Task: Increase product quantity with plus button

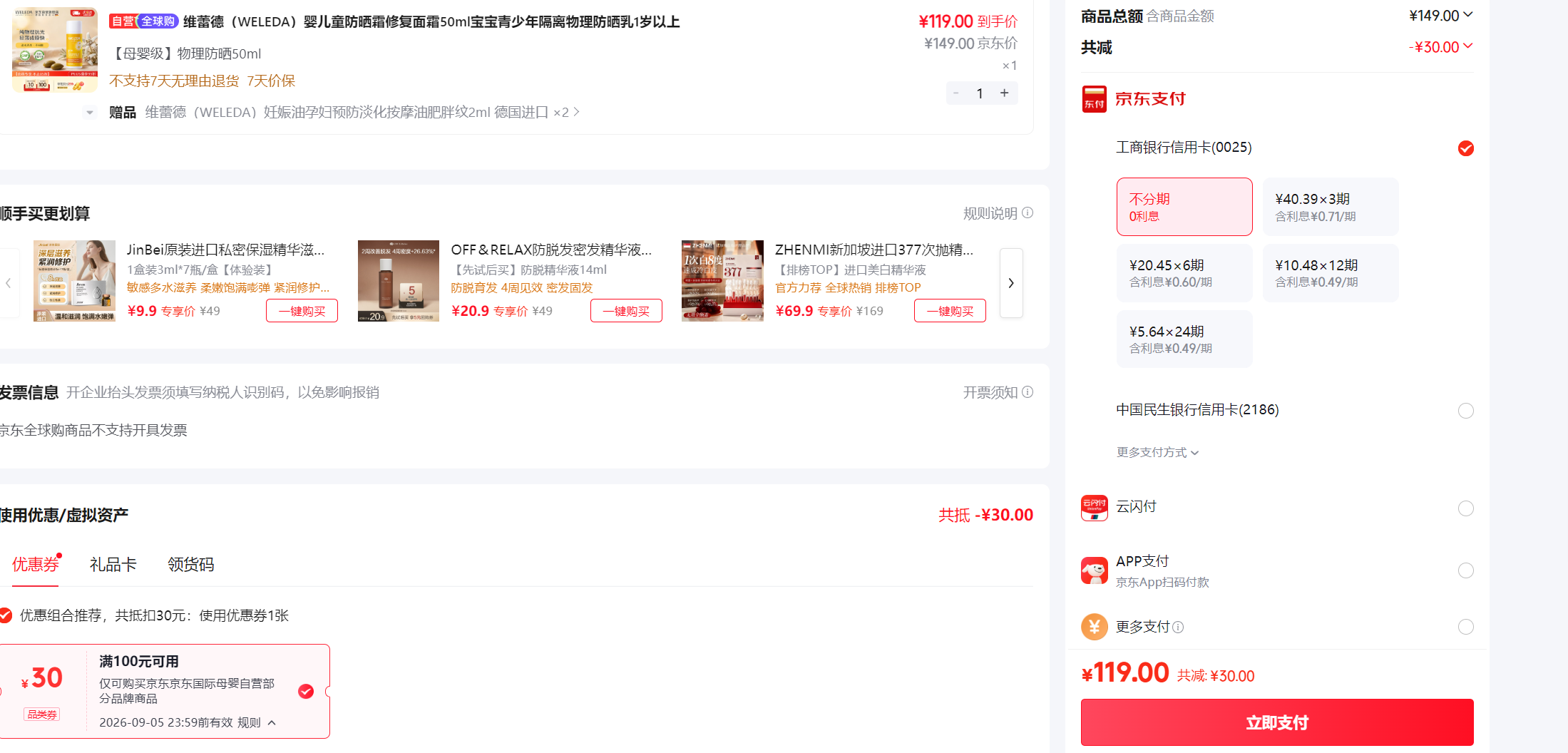Action: click(x=1005, y=93)
